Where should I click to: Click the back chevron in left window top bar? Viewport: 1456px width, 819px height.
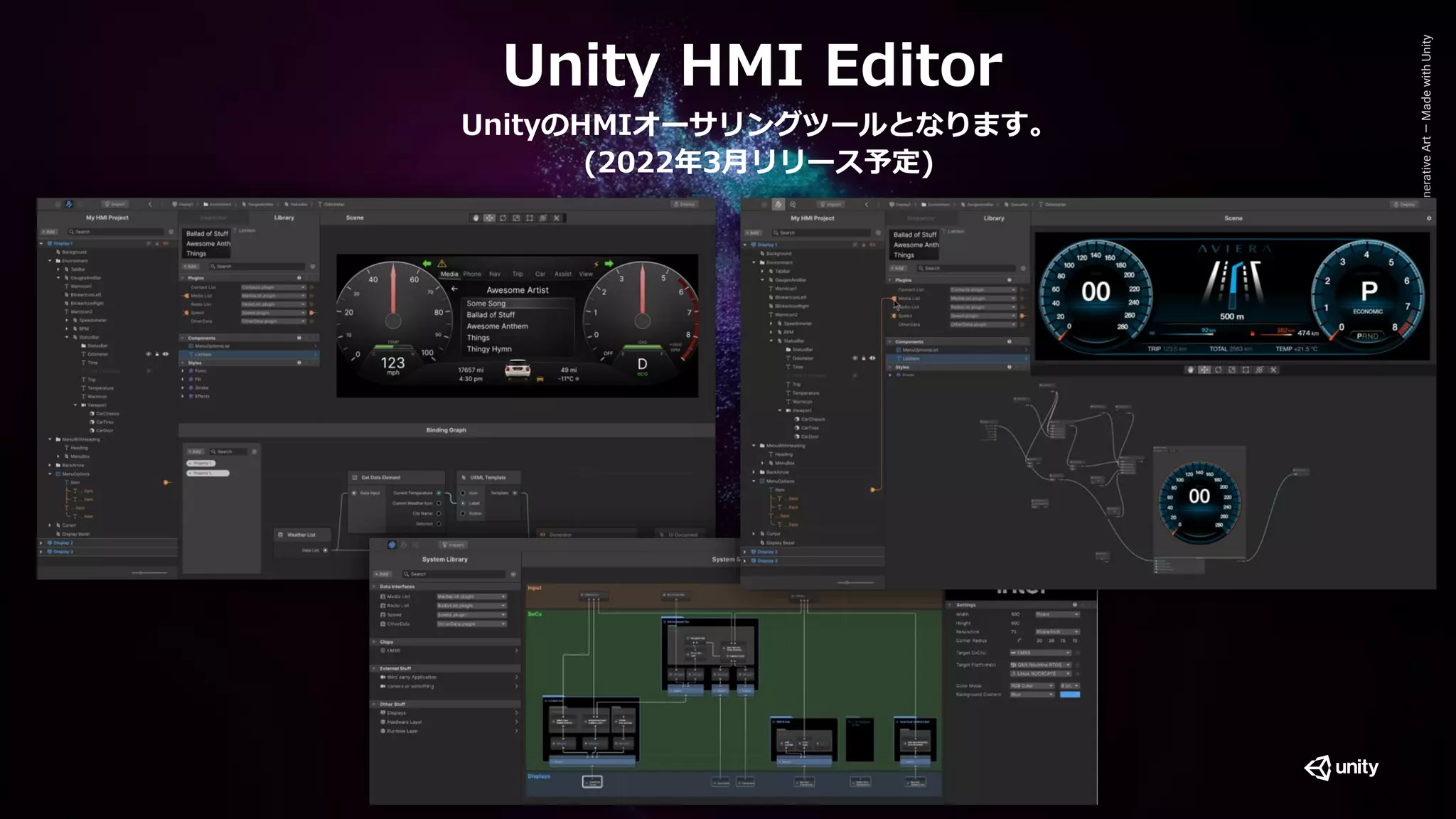[150, 204]
